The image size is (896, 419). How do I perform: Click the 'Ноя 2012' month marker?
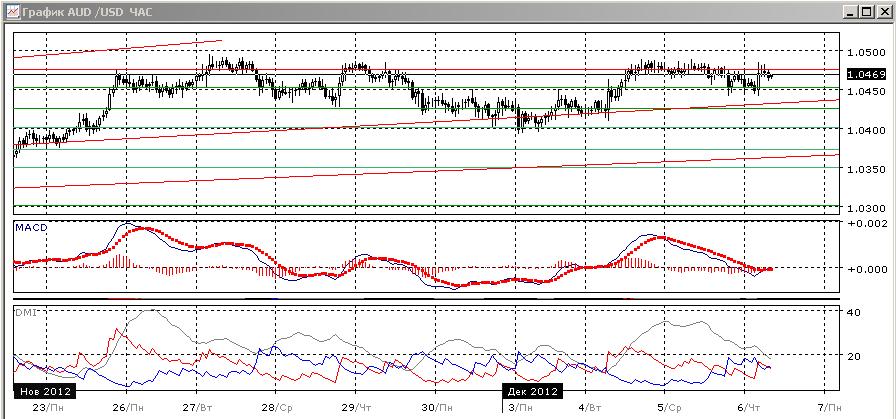click(x=45, y=392)
